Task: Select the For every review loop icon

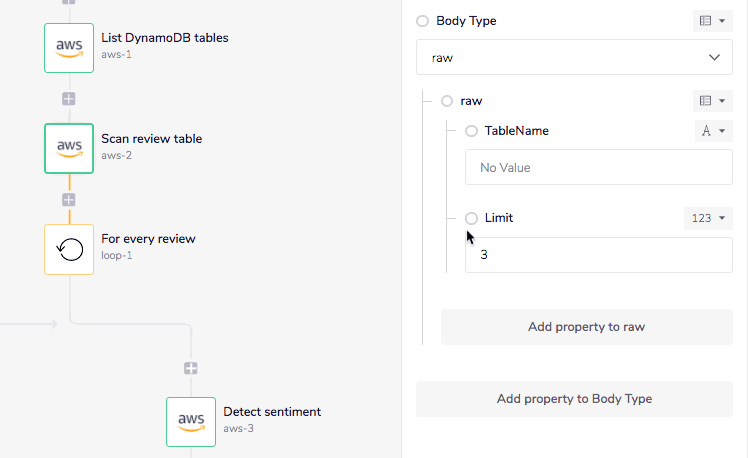Action: click(x=69, y=249)
